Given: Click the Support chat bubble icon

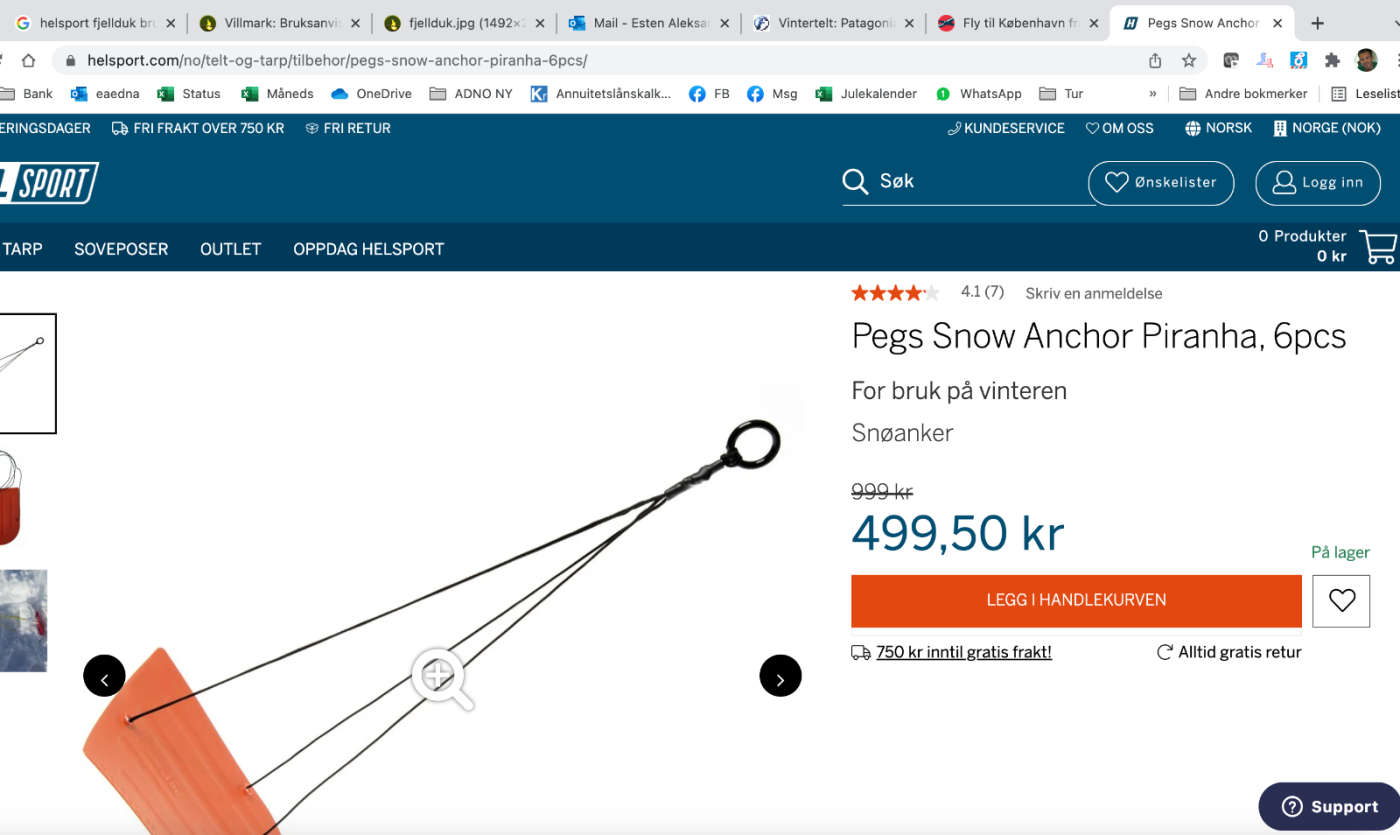Looking at the screenshot, I should pos(1291,806).
